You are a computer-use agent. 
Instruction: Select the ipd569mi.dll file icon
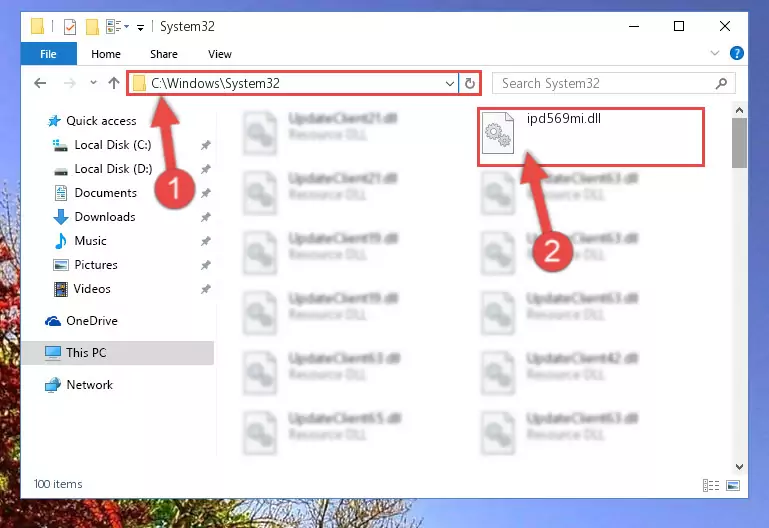click(498, 133)
